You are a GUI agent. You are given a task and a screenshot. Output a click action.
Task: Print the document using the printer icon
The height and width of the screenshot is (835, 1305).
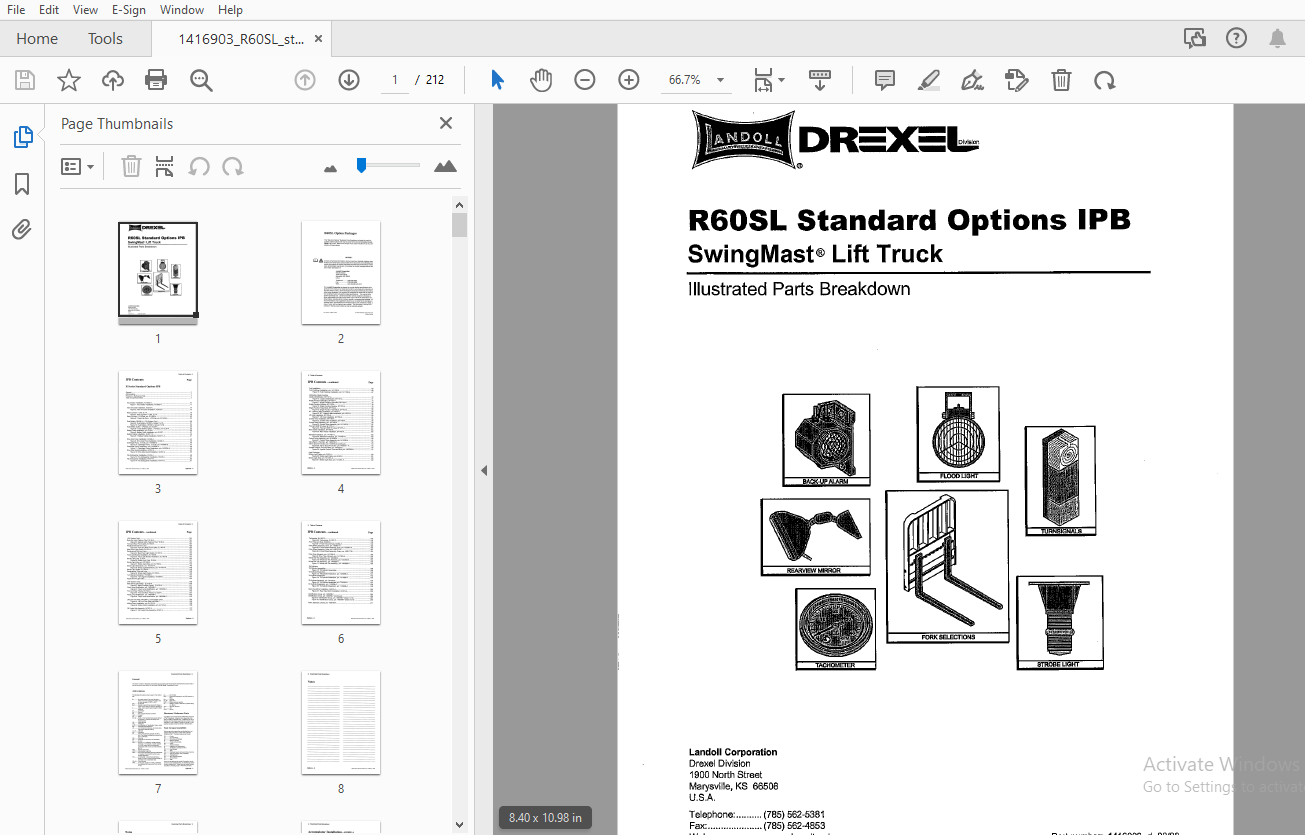pyautogui.click(x=156, y=80)
